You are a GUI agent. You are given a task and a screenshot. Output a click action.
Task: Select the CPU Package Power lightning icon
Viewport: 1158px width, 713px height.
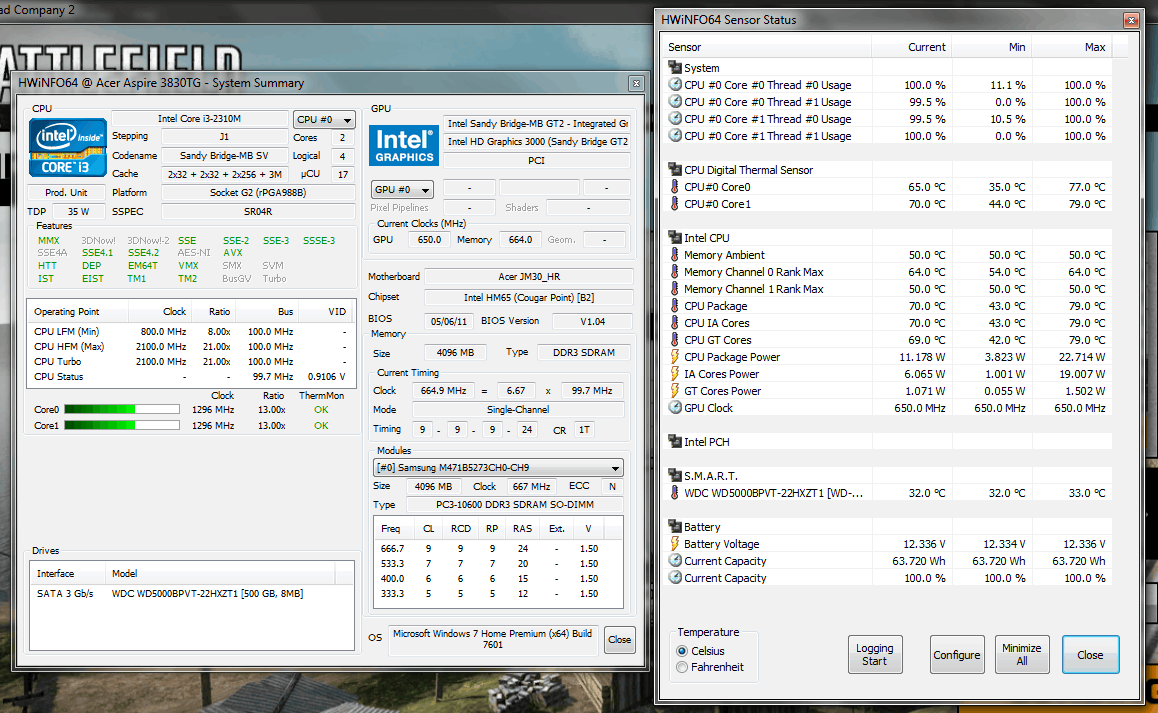(x=675, y=357)
